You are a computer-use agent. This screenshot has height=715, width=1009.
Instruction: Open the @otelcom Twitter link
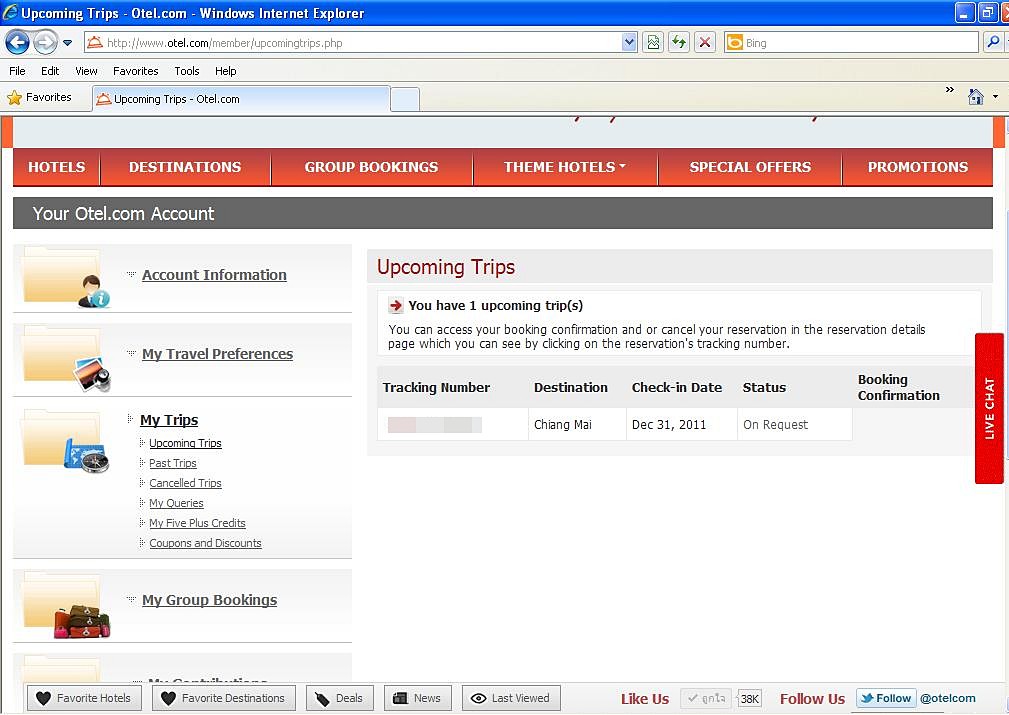tap(947, 698)
